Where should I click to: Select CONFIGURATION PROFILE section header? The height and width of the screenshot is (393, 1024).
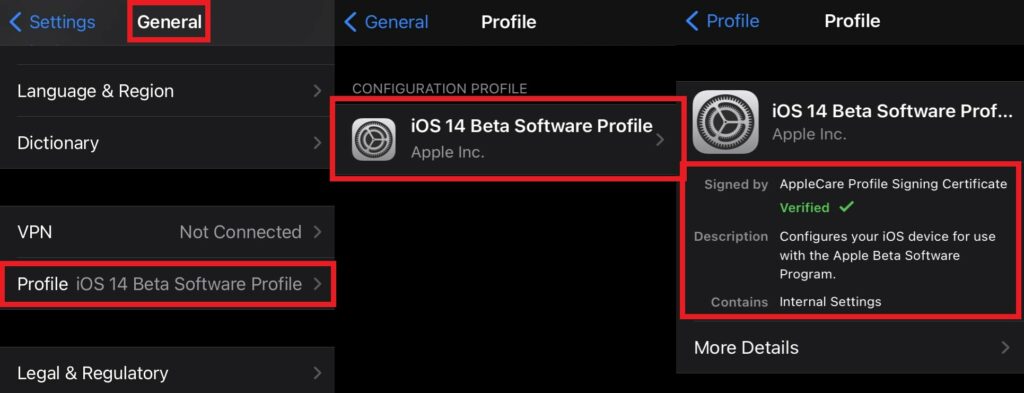[x=440, y=88]
